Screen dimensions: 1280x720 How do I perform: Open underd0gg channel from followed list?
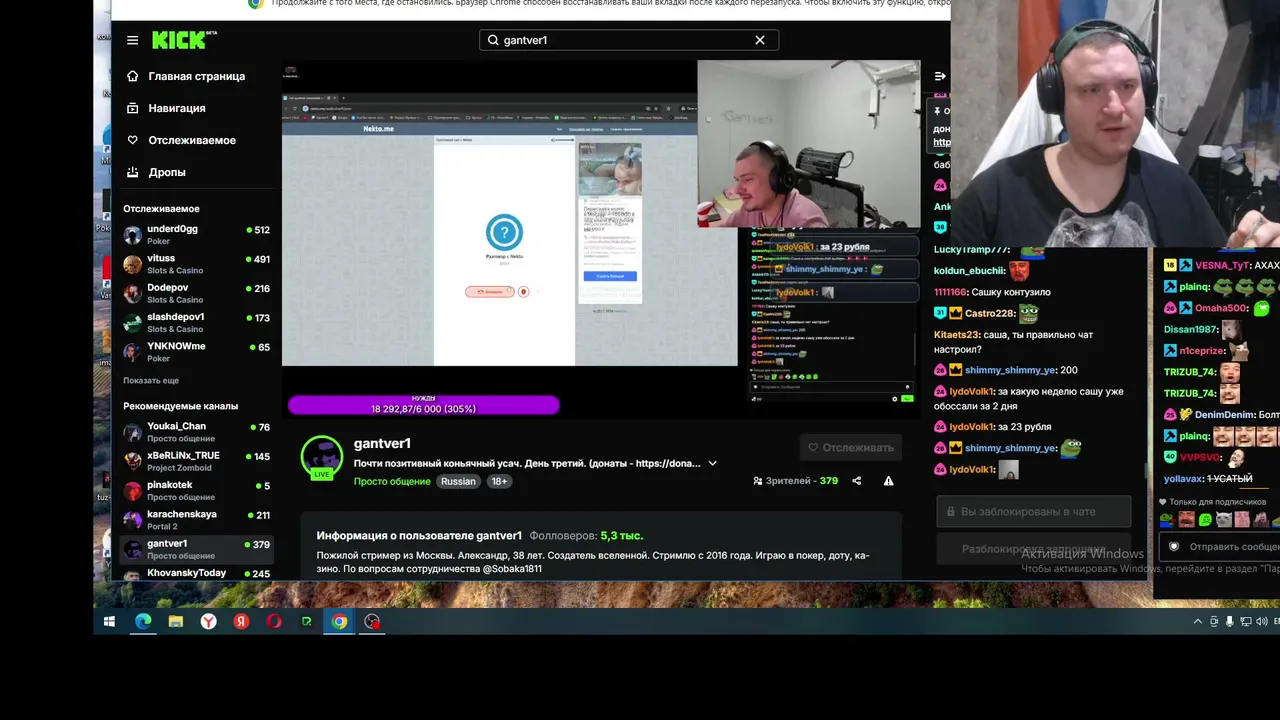(x=196, y=235)
